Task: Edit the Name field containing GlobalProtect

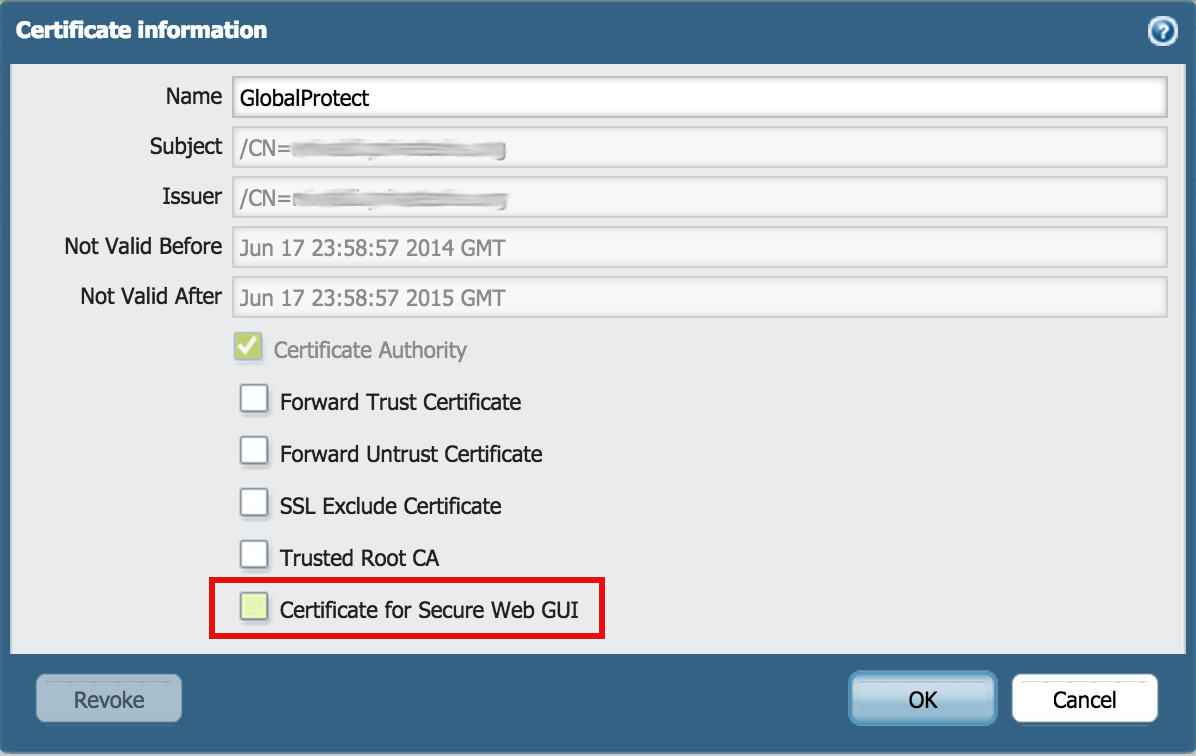Action: 699,98
